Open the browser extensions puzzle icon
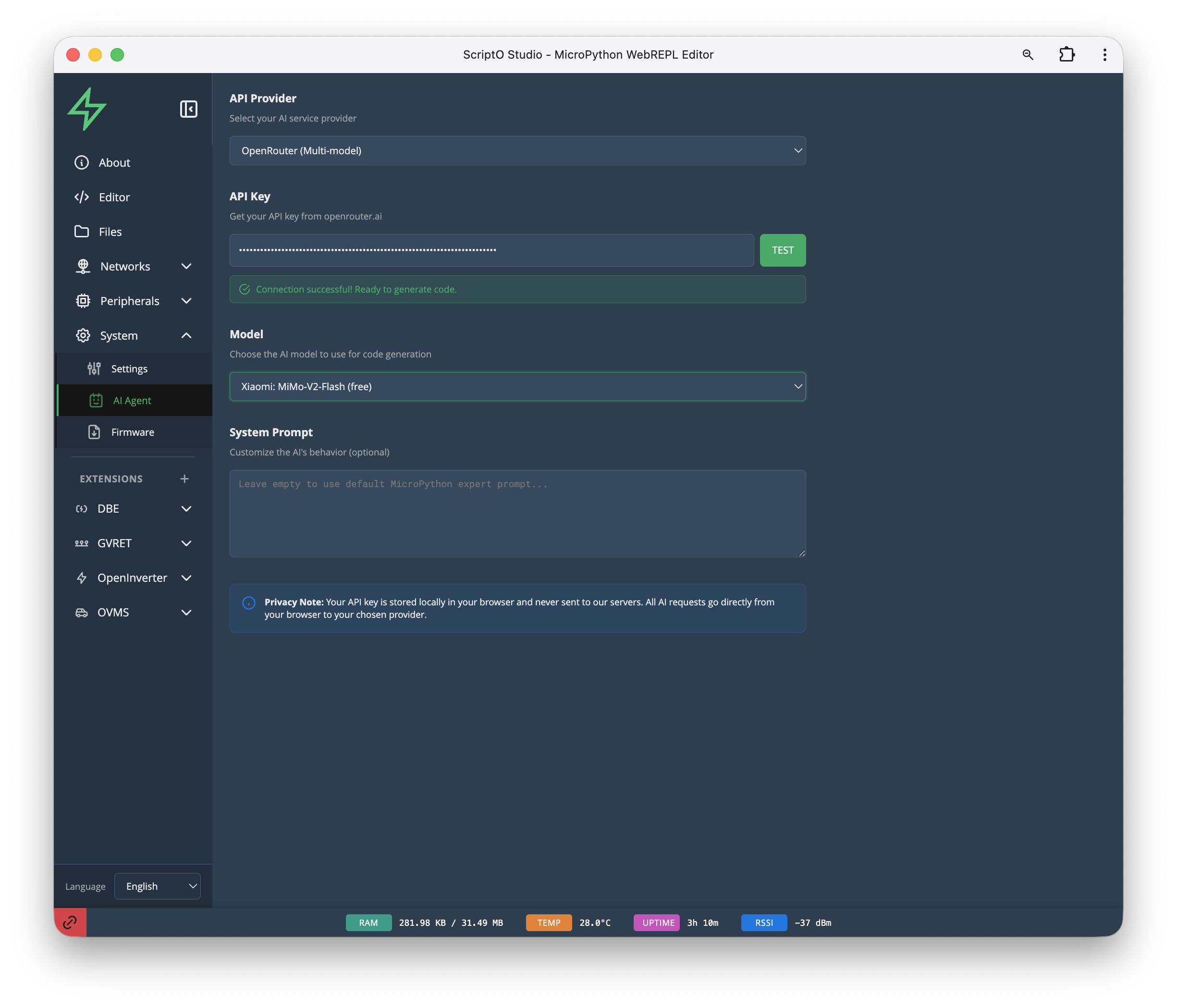The height and width of the screenshot is (1008, 1177). click(x=1067, y=55)
